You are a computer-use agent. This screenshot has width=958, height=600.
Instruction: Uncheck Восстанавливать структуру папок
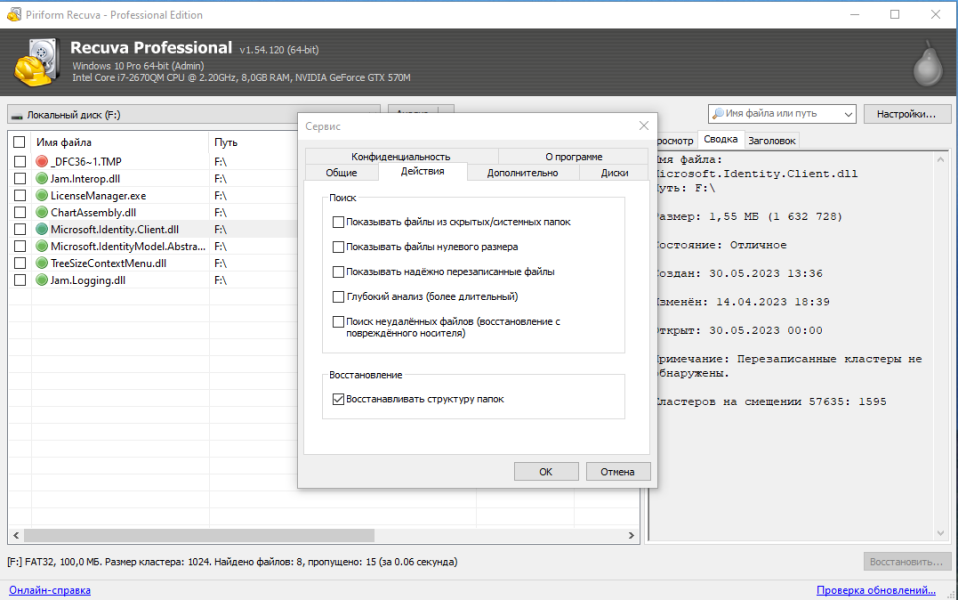pyautogui.click(x=338, y=399)
